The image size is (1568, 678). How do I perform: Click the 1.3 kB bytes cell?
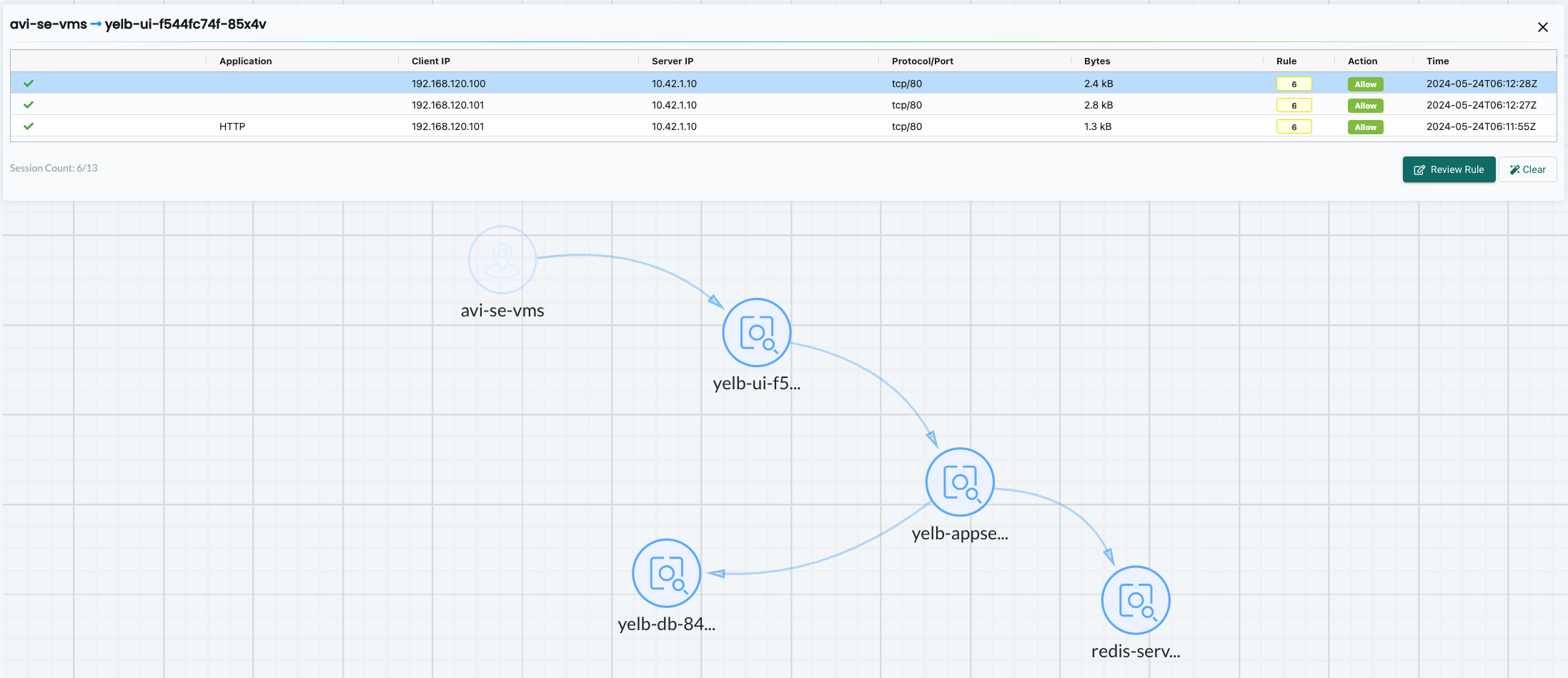click(x=1098, y=126)
